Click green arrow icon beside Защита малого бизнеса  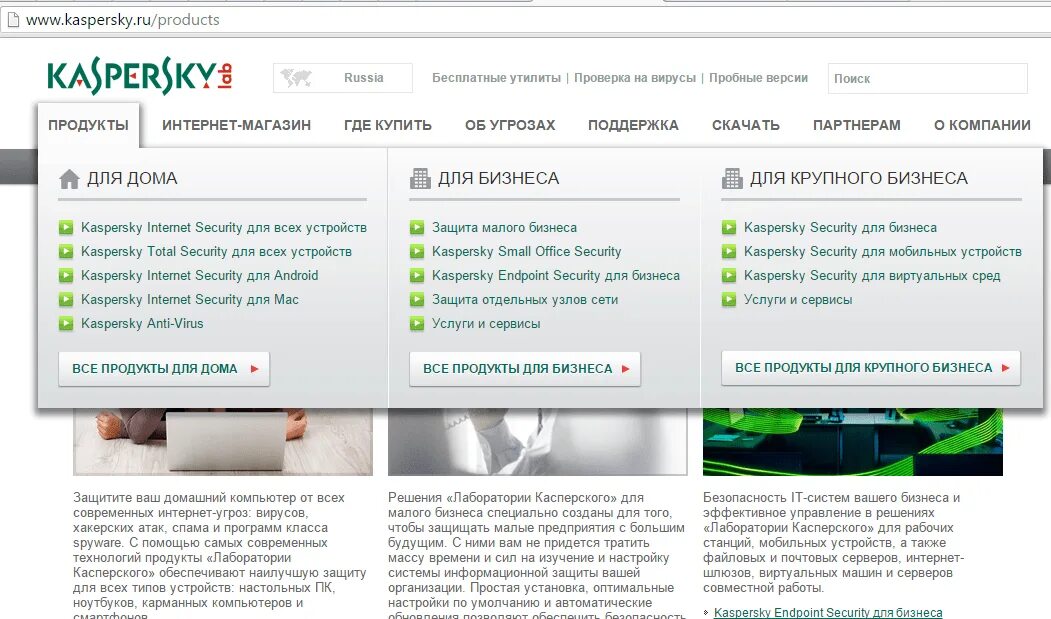tap(417, 227)
